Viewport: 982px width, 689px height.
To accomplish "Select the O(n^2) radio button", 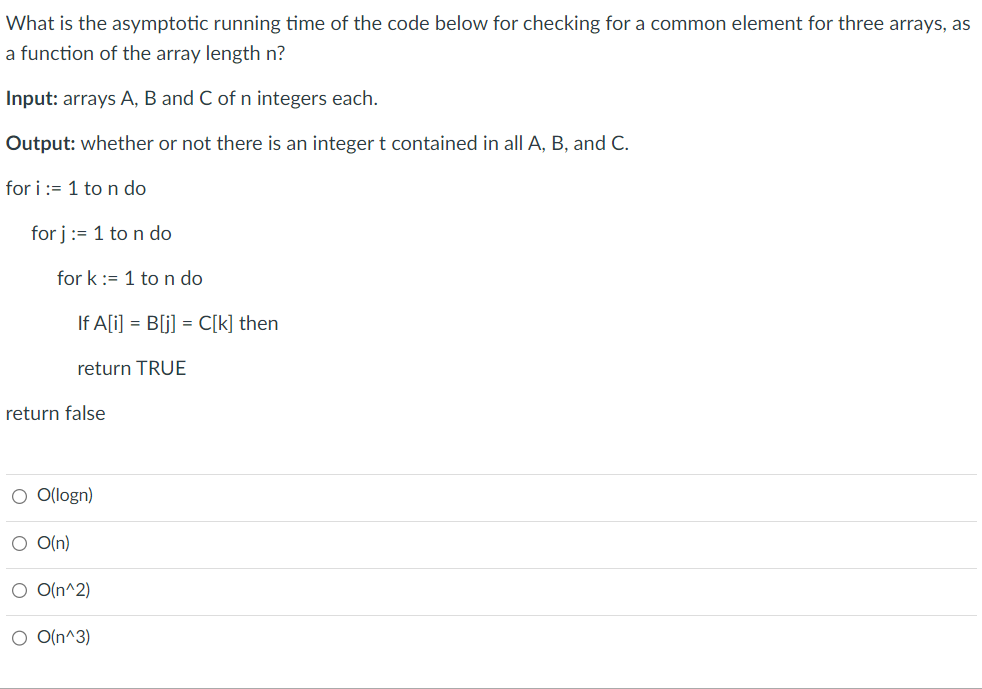I will (x=19, y=590).
